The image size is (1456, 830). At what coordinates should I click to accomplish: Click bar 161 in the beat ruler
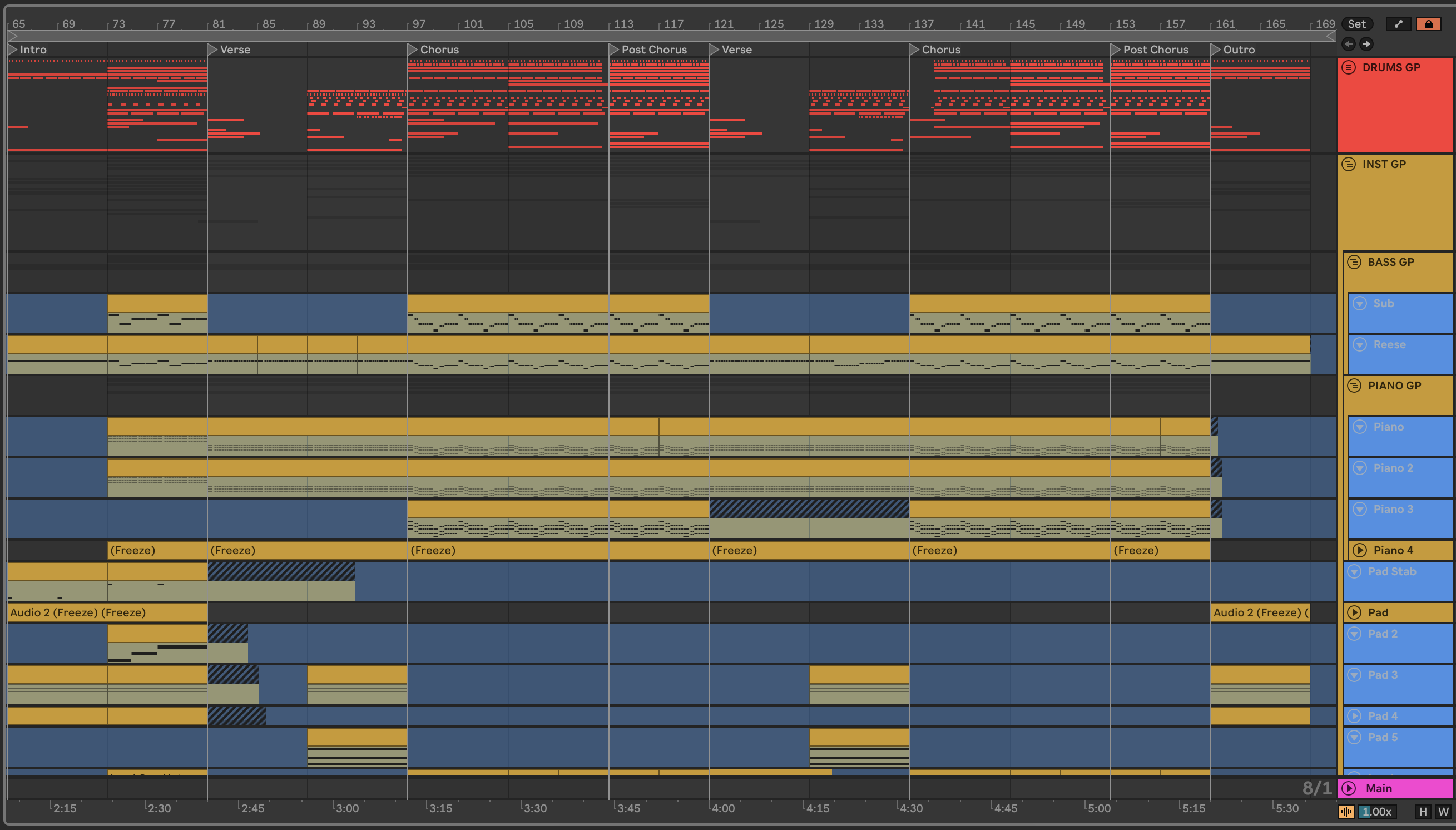[1224, 24]
